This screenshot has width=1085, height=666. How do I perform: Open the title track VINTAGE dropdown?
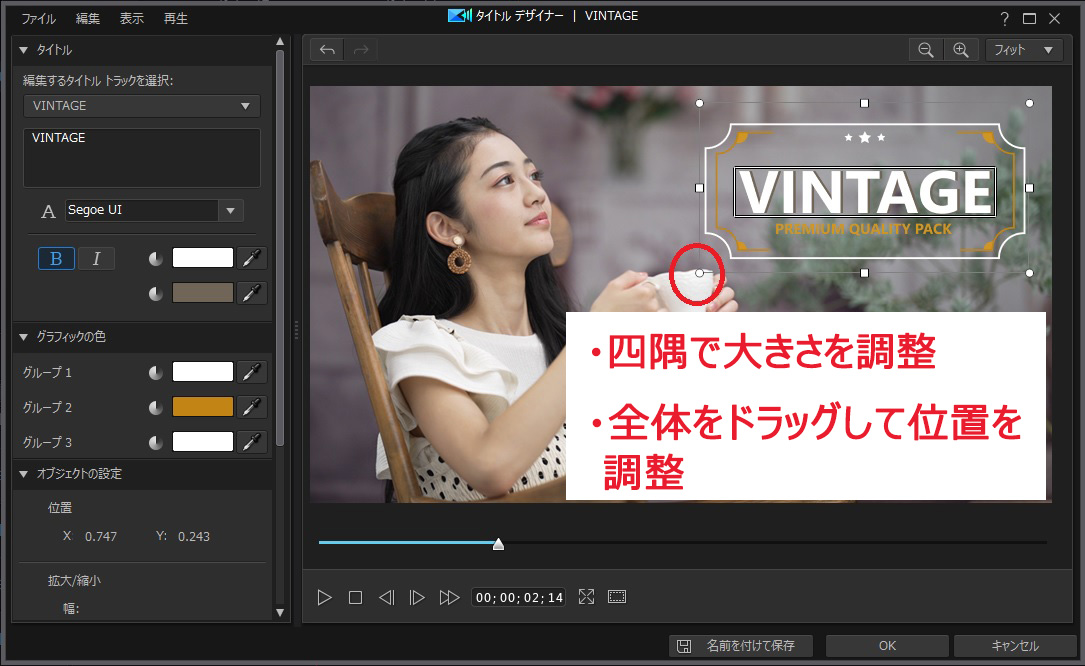click(x=142, y=106)
